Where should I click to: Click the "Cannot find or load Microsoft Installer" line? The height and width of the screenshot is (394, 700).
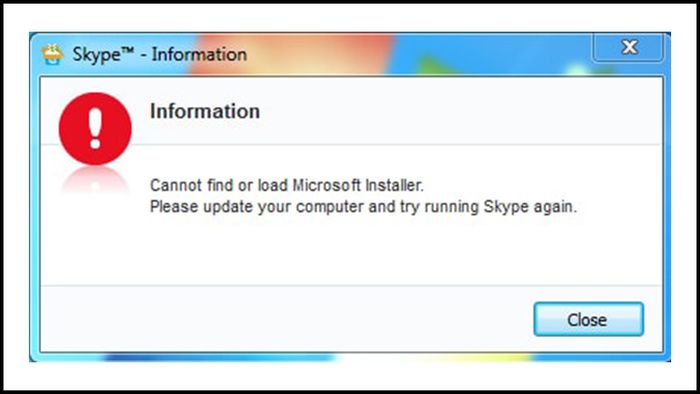(x=287, y=185)
